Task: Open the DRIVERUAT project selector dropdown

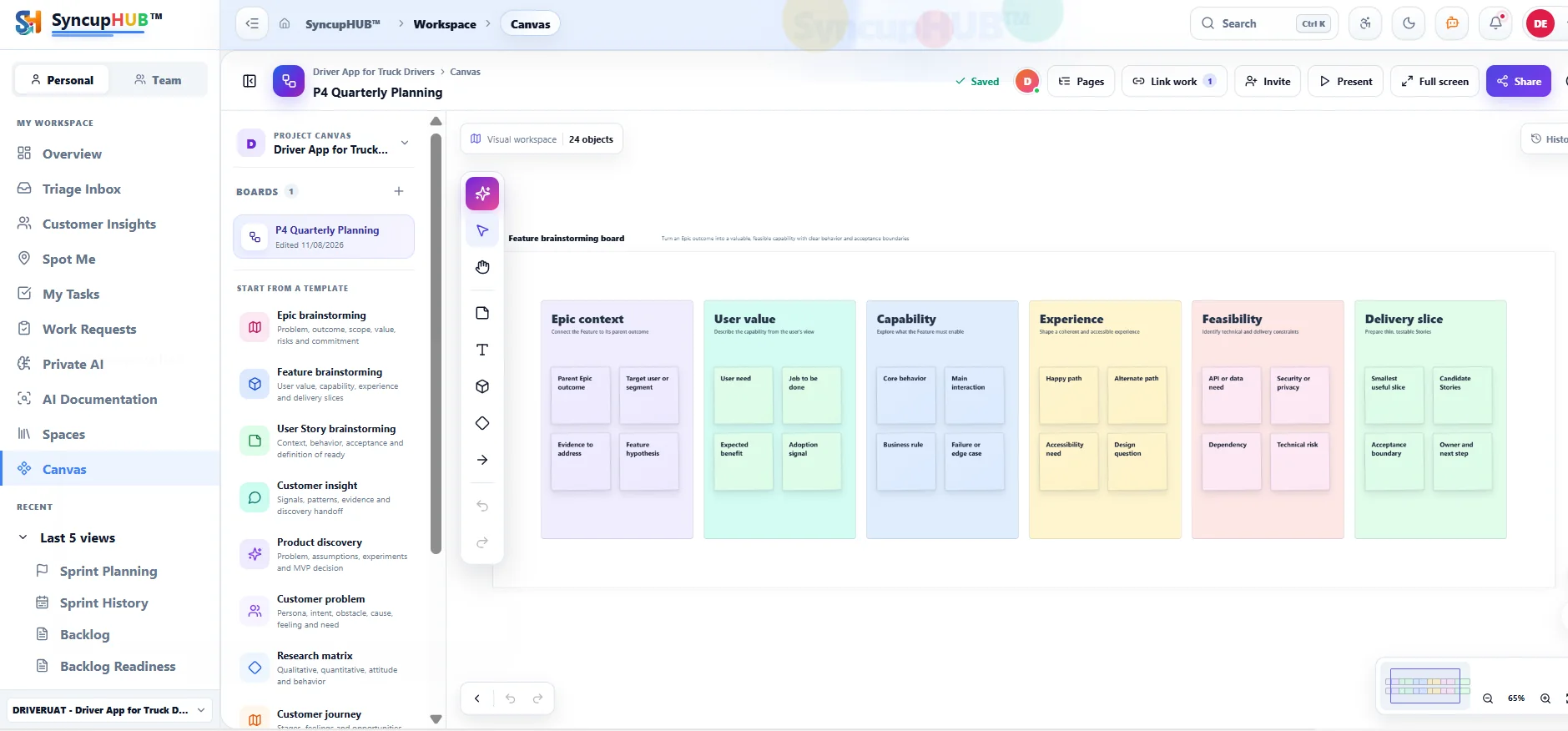Action: (x=108, y=710)
